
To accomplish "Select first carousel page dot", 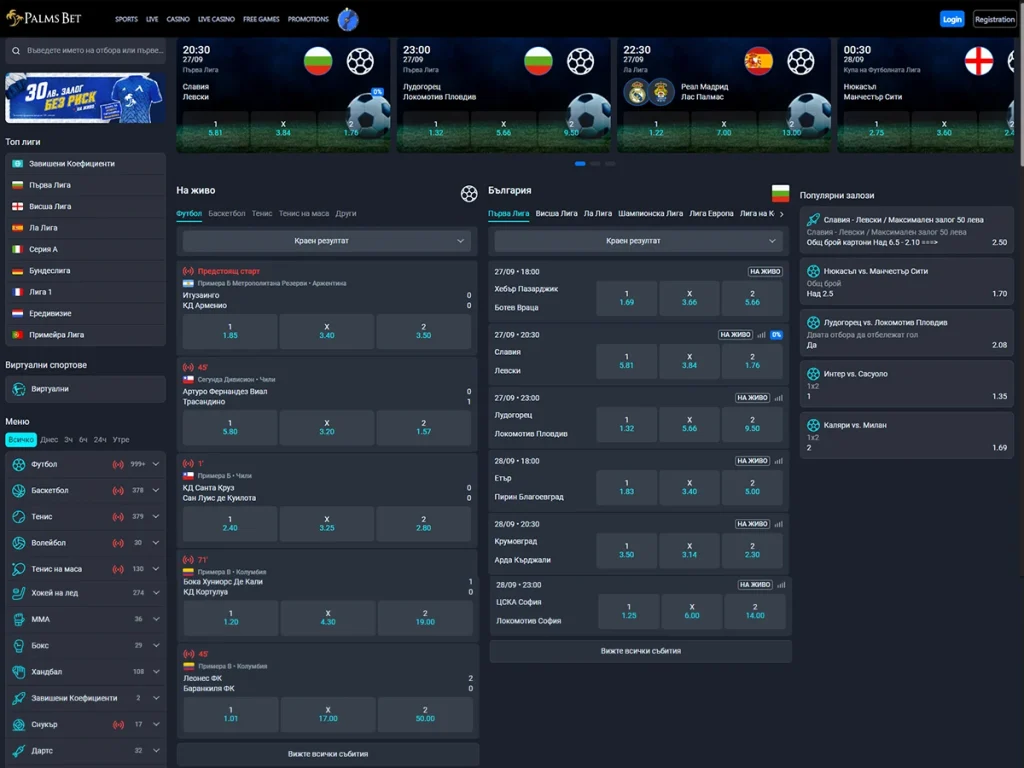I will (x=580, y=163).
